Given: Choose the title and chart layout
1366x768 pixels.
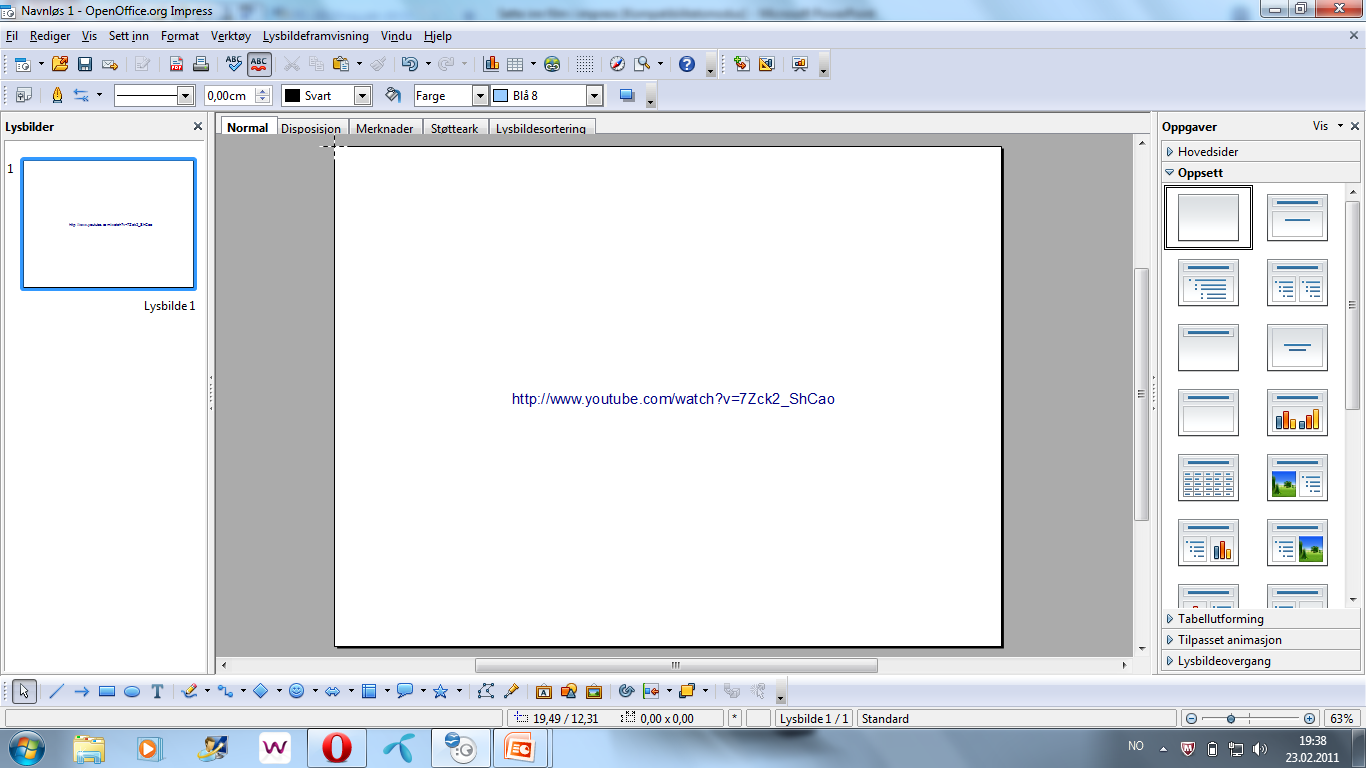Looking at the screenshot, I should pos(1297,412).
